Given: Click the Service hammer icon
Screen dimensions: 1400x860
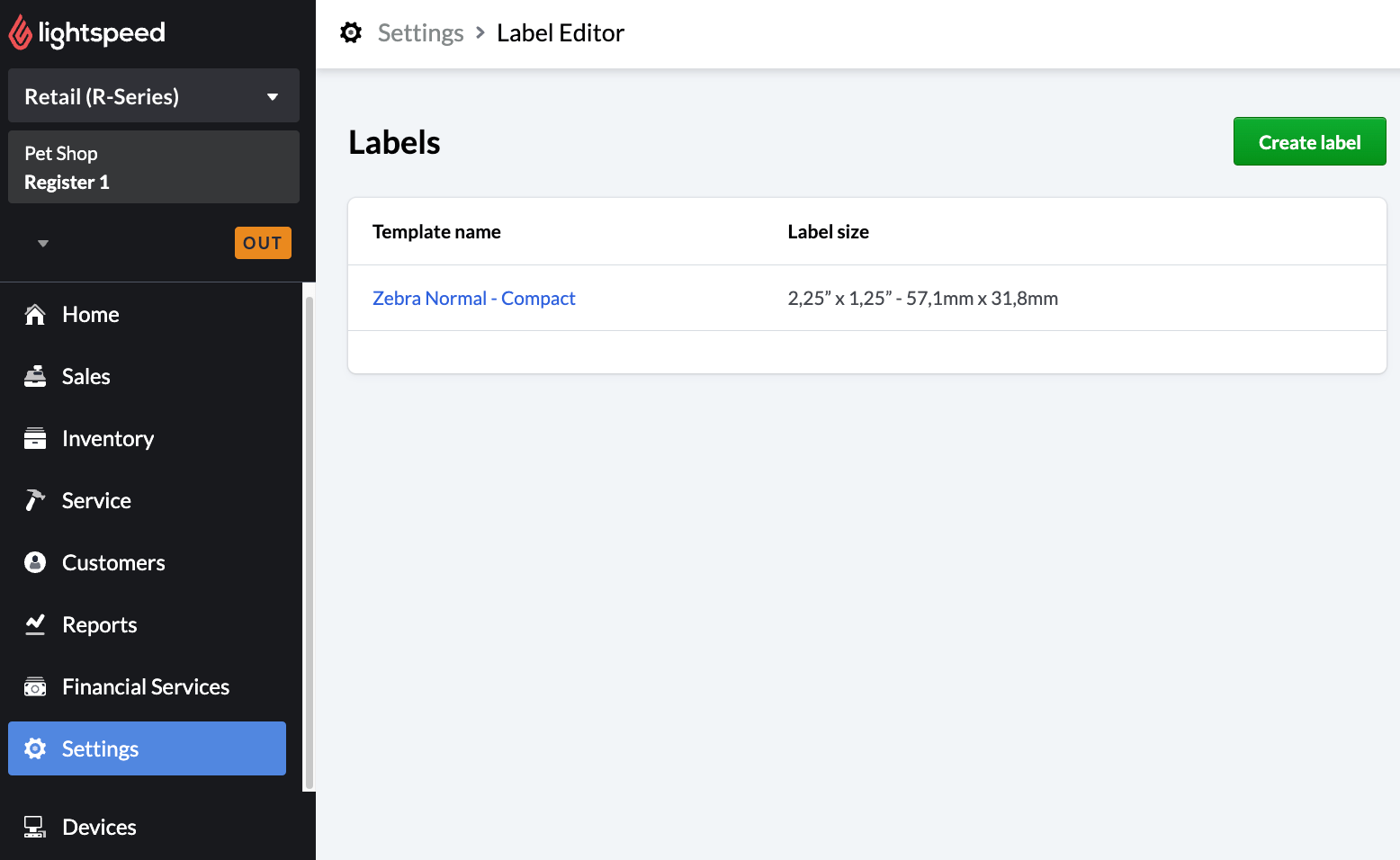Looking at the screenshot, I should tap(35, 501).
